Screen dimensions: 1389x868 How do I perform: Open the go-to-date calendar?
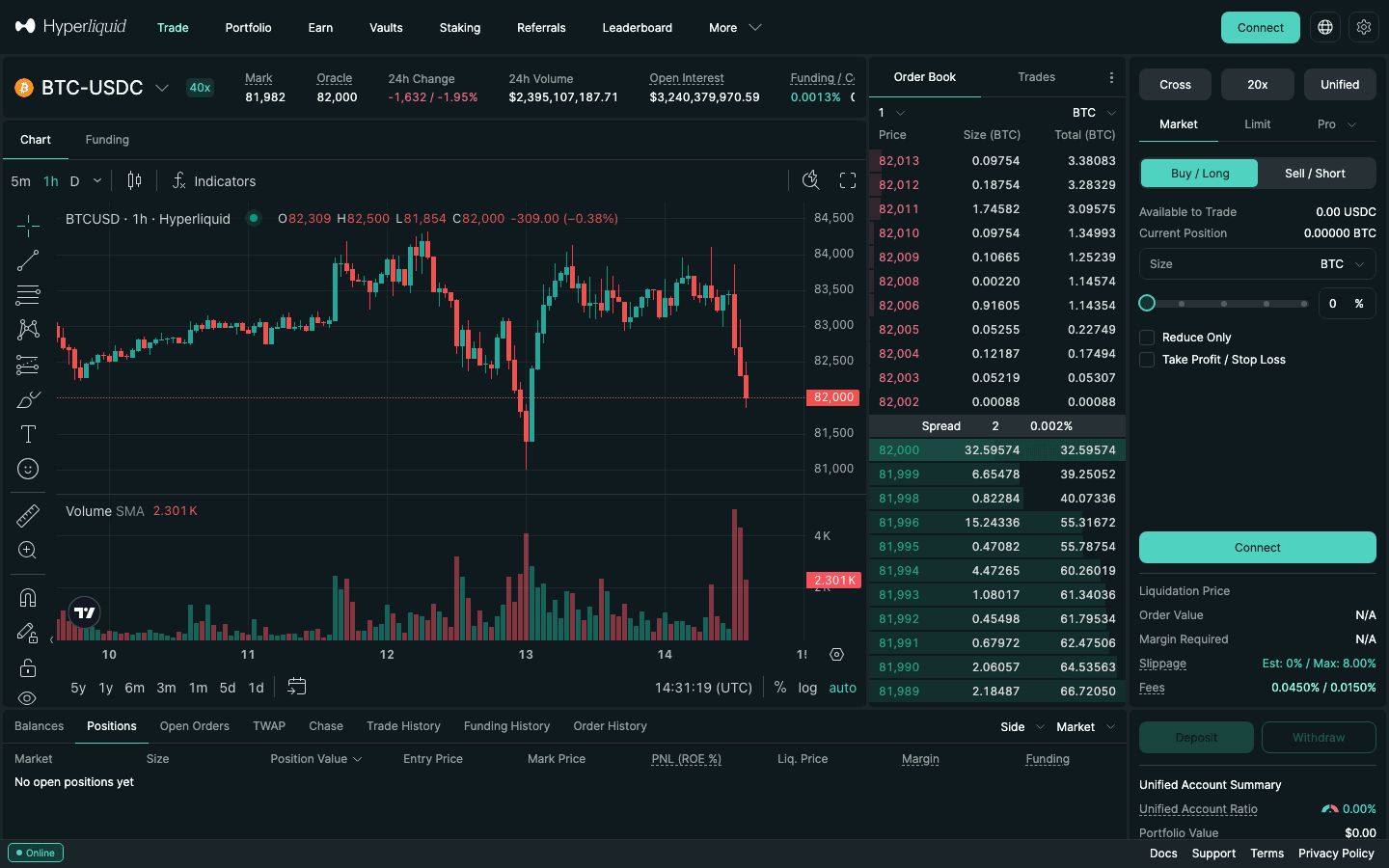[x=297, y=687]
